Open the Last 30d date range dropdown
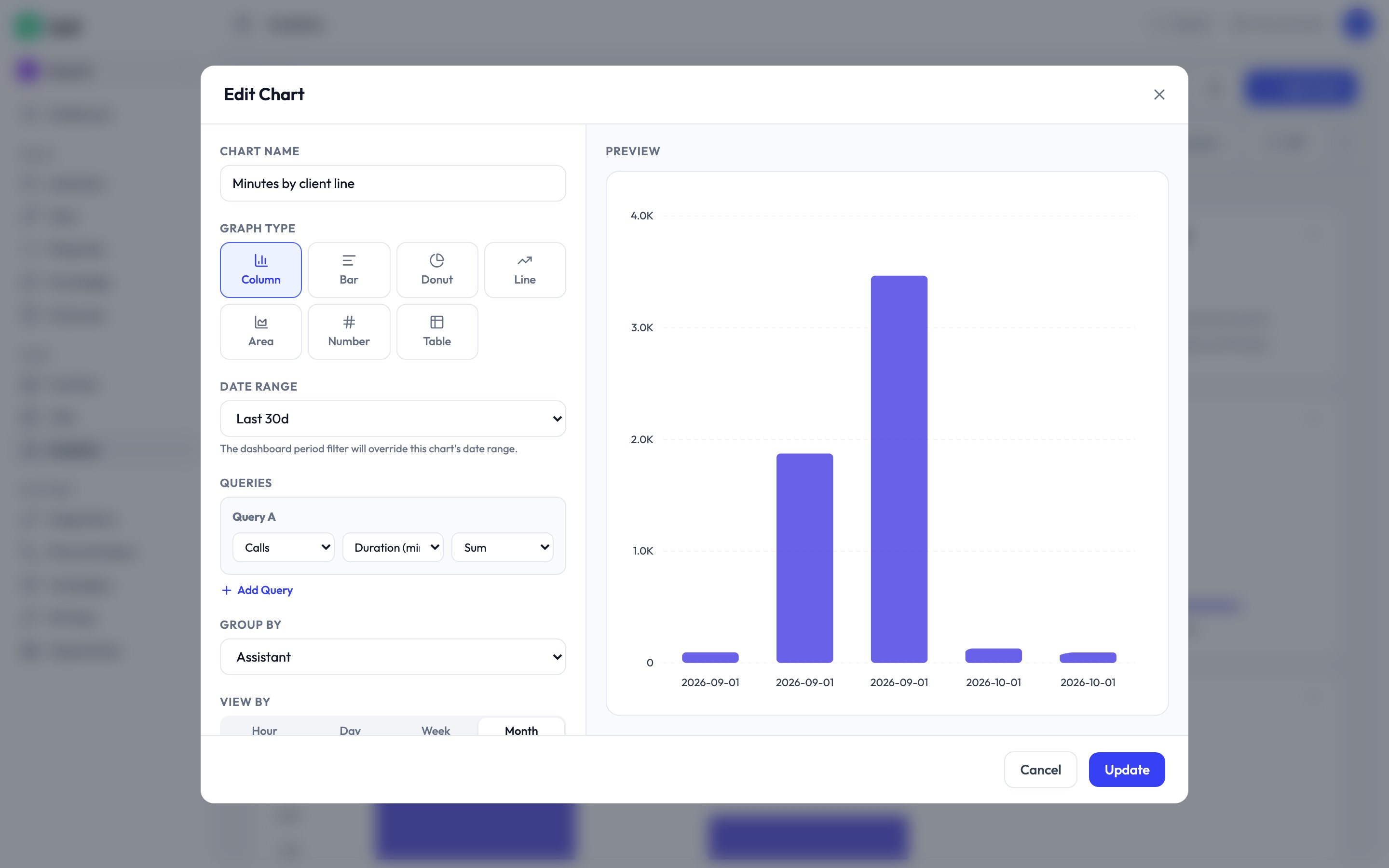The image size is (1389, 868). pos(393,419)
